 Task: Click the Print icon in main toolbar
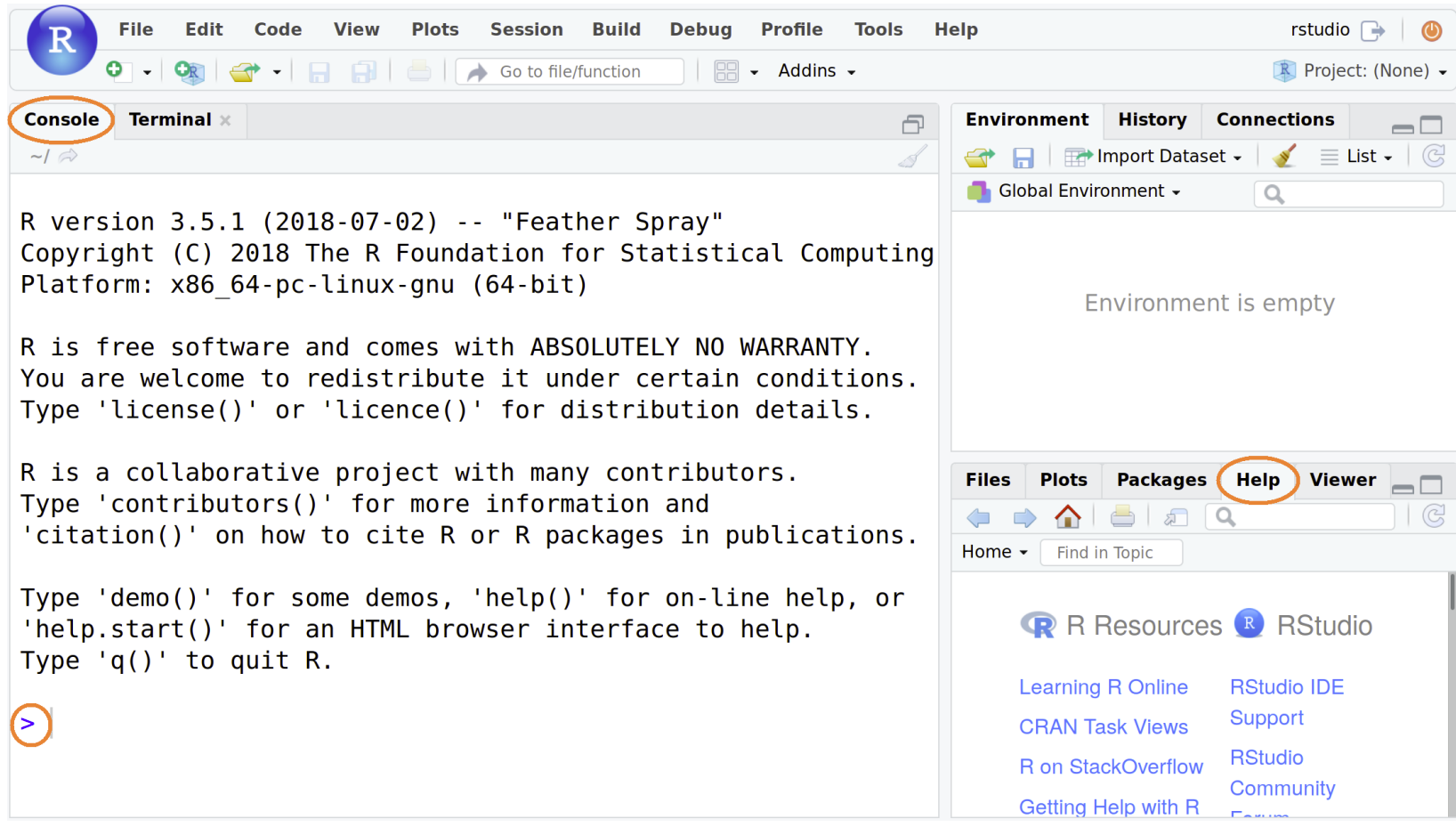click(419, 71)
